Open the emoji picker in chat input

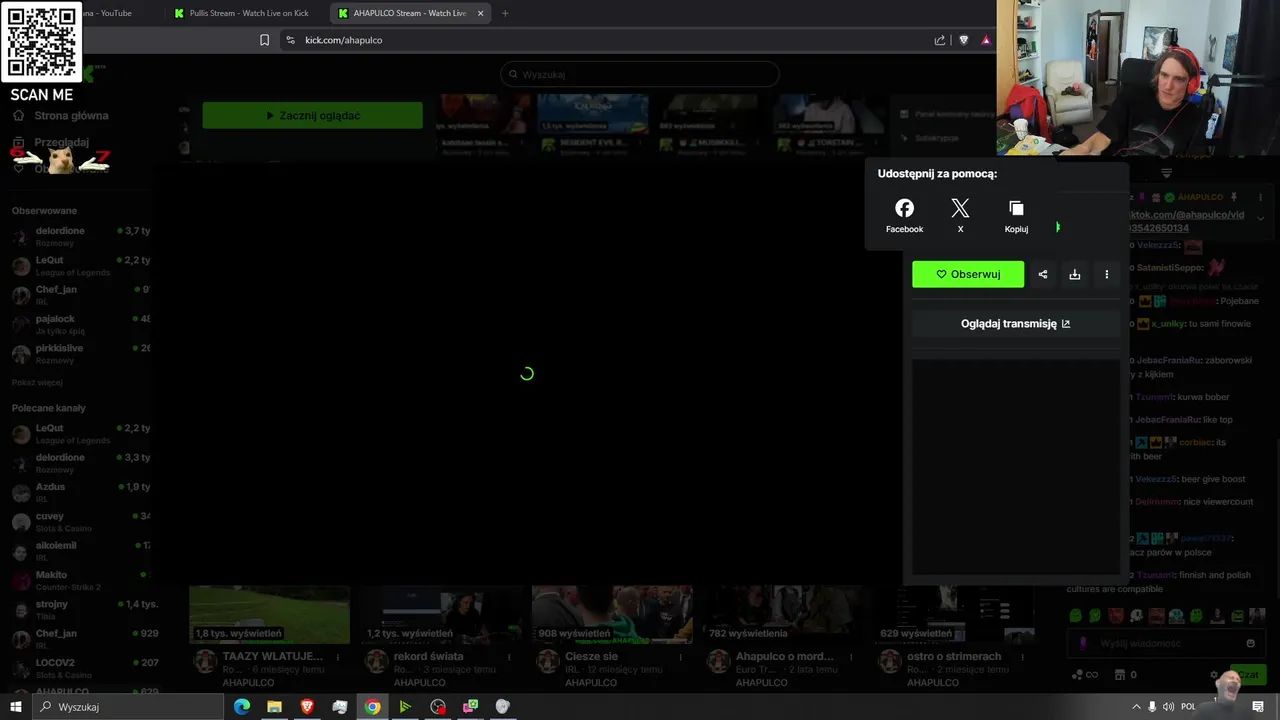tap(1250, 643)
